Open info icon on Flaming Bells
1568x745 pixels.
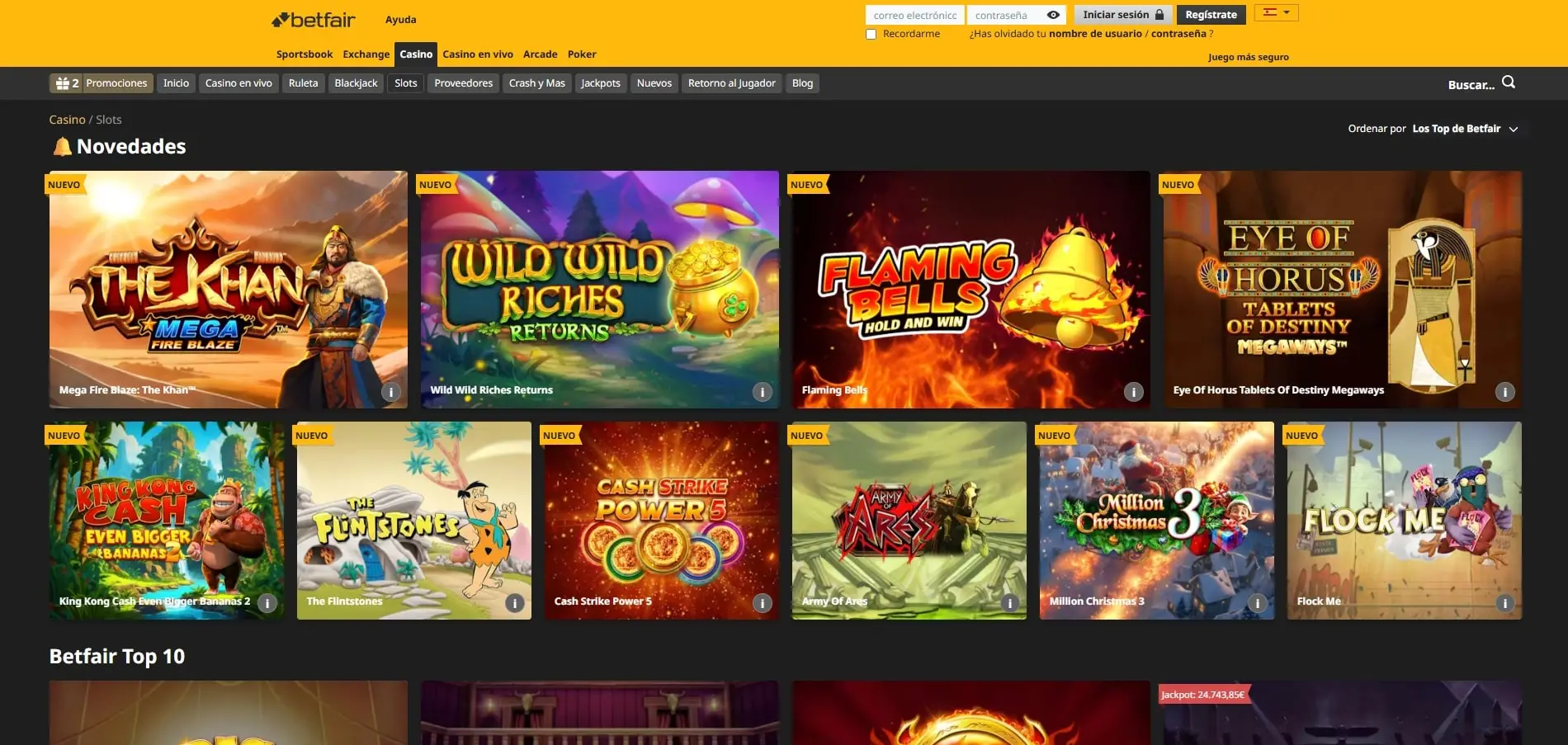point(1133,392)
